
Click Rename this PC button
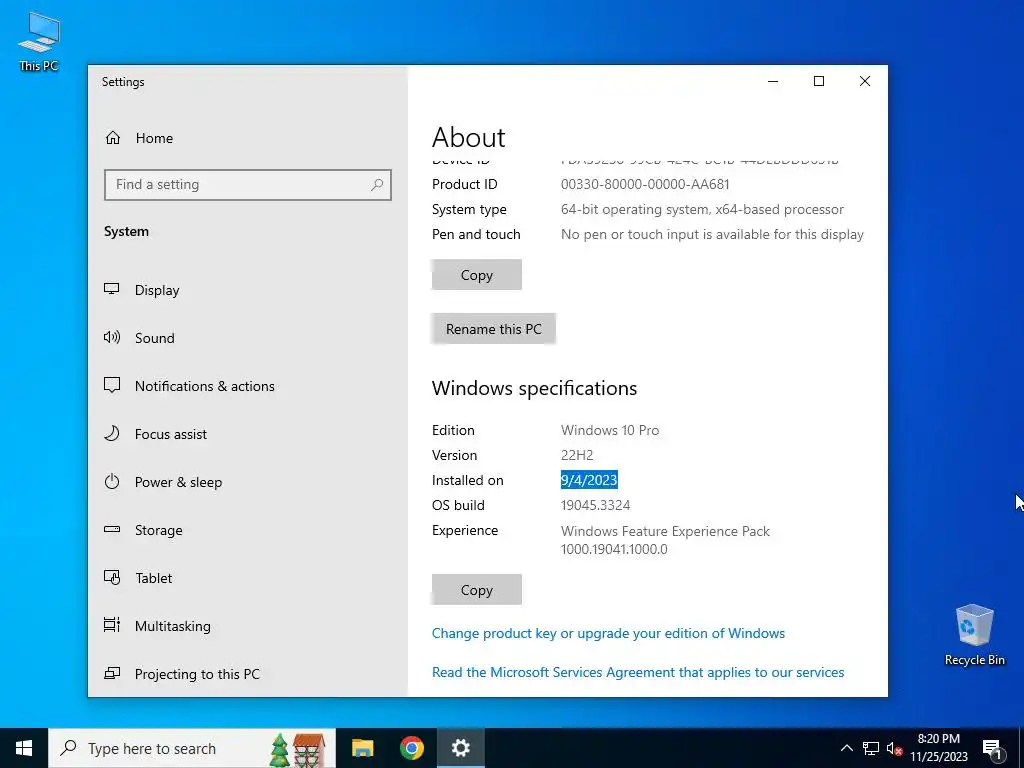click(x=494, y=328)
